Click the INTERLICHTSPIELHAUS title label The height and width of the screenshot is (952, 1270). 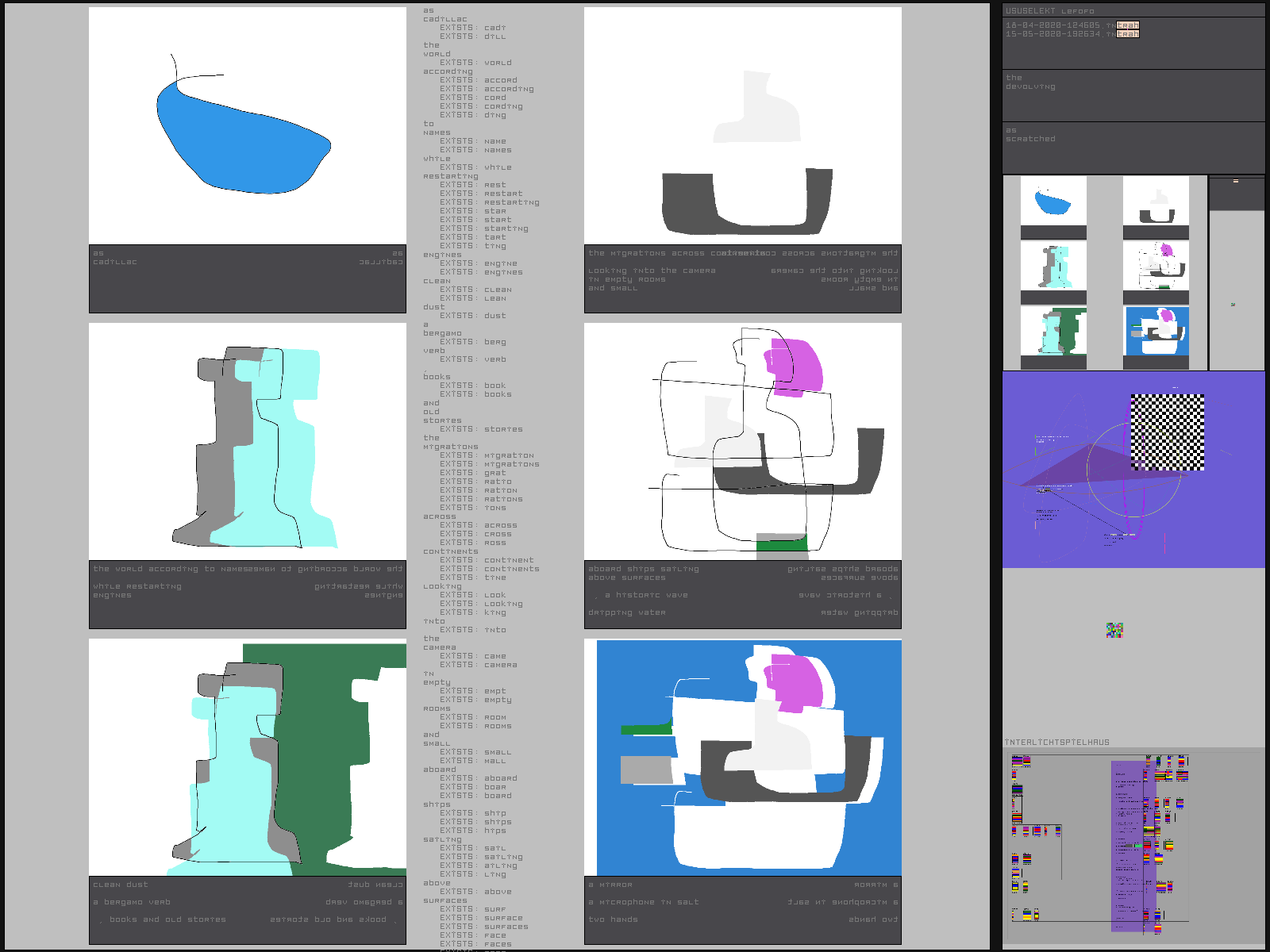click(1056, 743)
